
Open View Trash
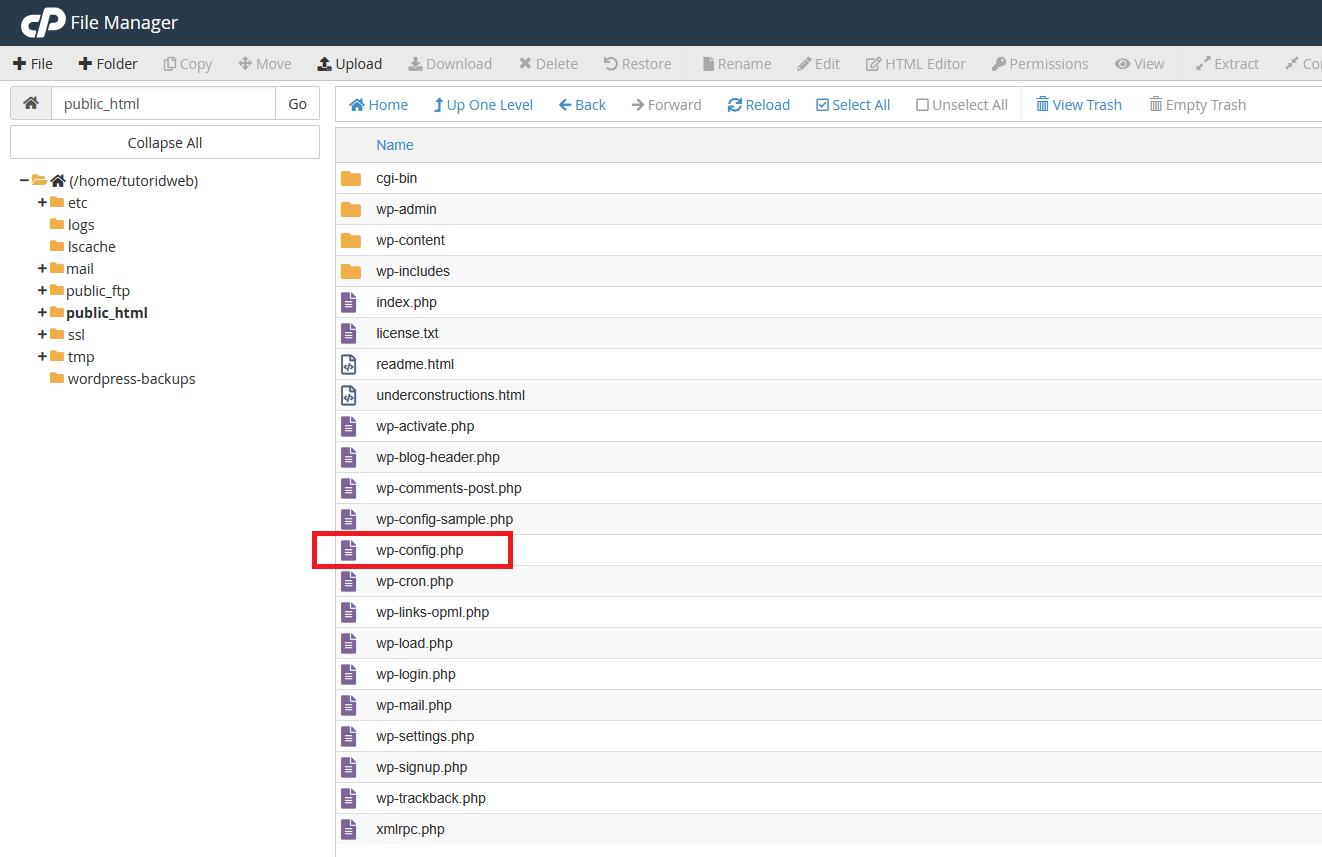click(x=1078, y=104)
